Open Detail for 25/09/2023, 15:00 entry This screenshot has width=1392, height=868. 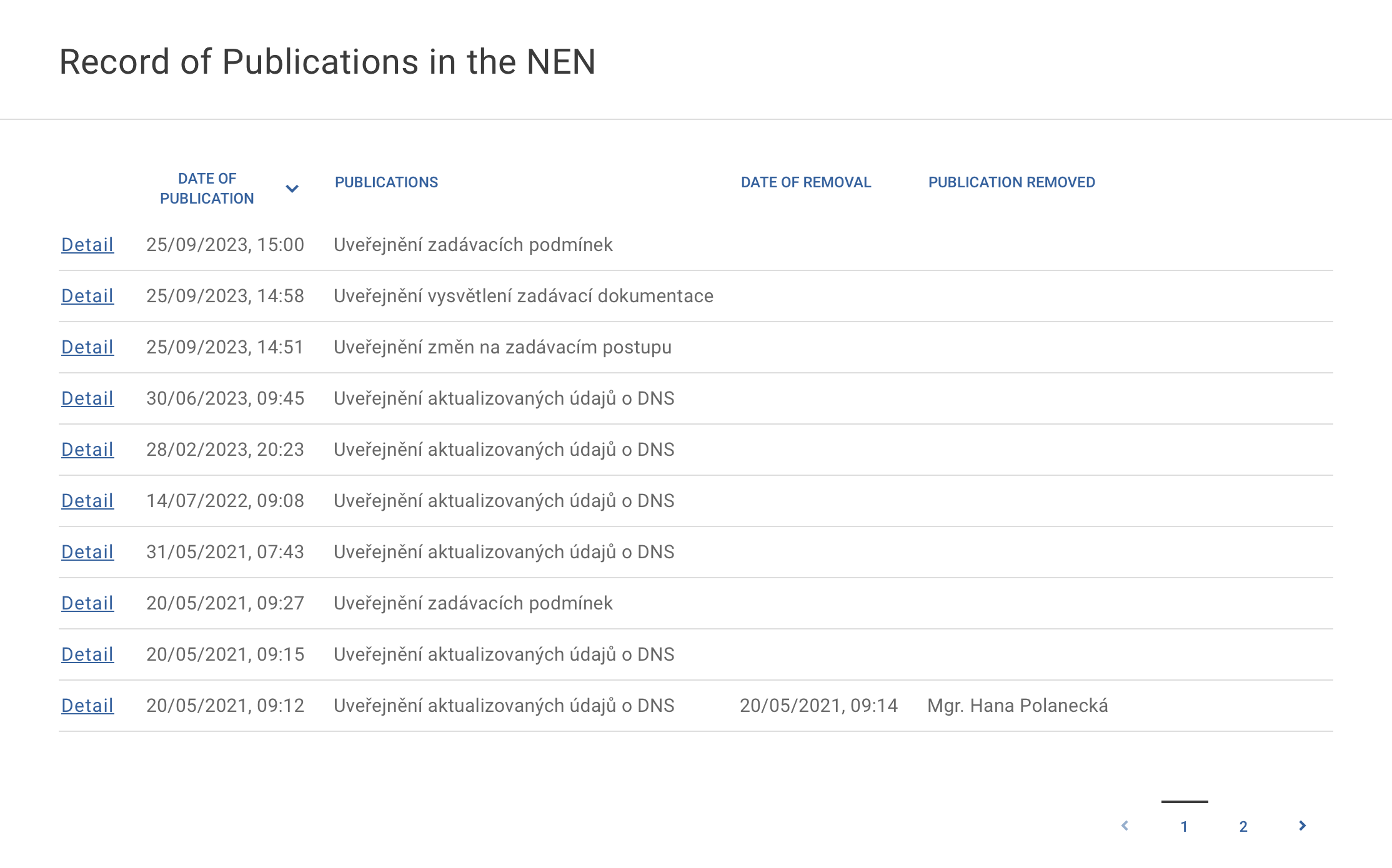coord(87,245)
